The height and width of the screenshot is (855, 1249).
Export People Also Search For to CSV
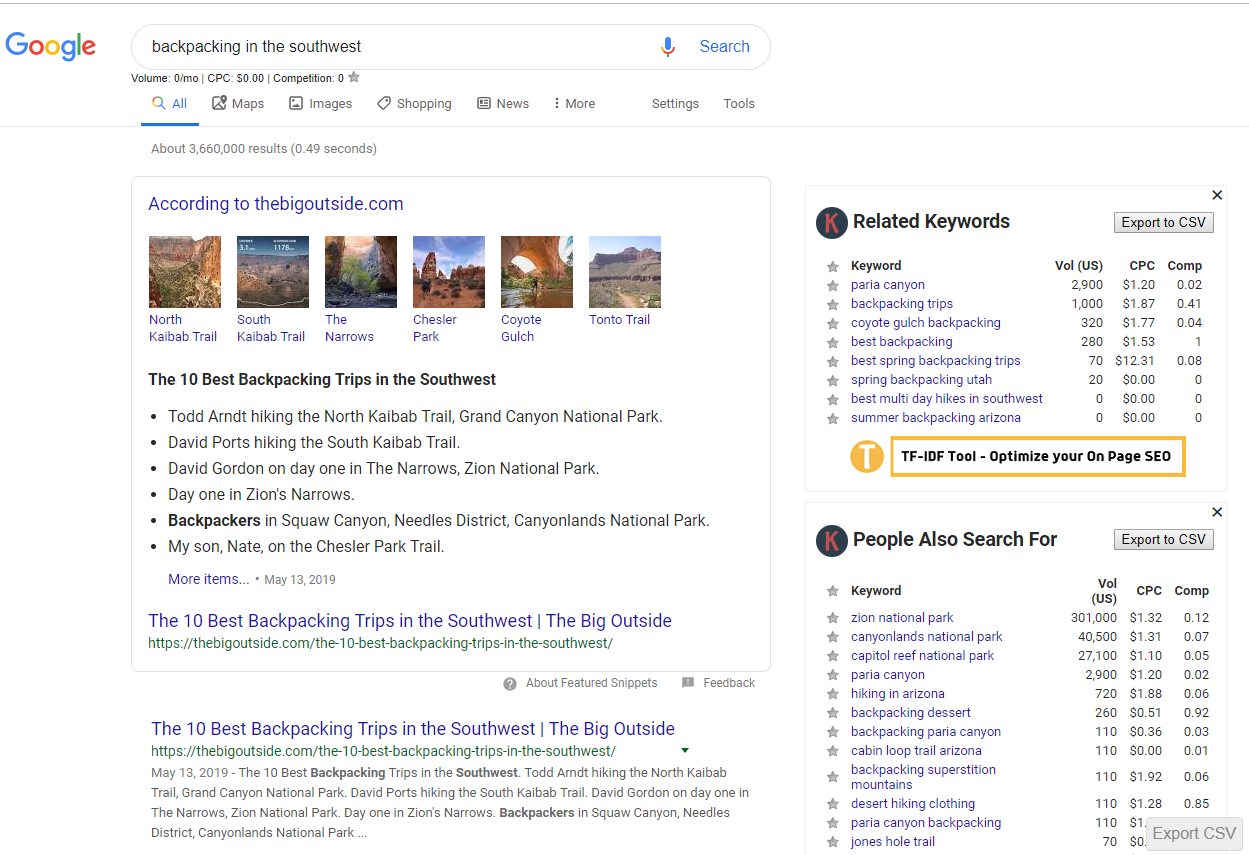[x=1164, y=540]
